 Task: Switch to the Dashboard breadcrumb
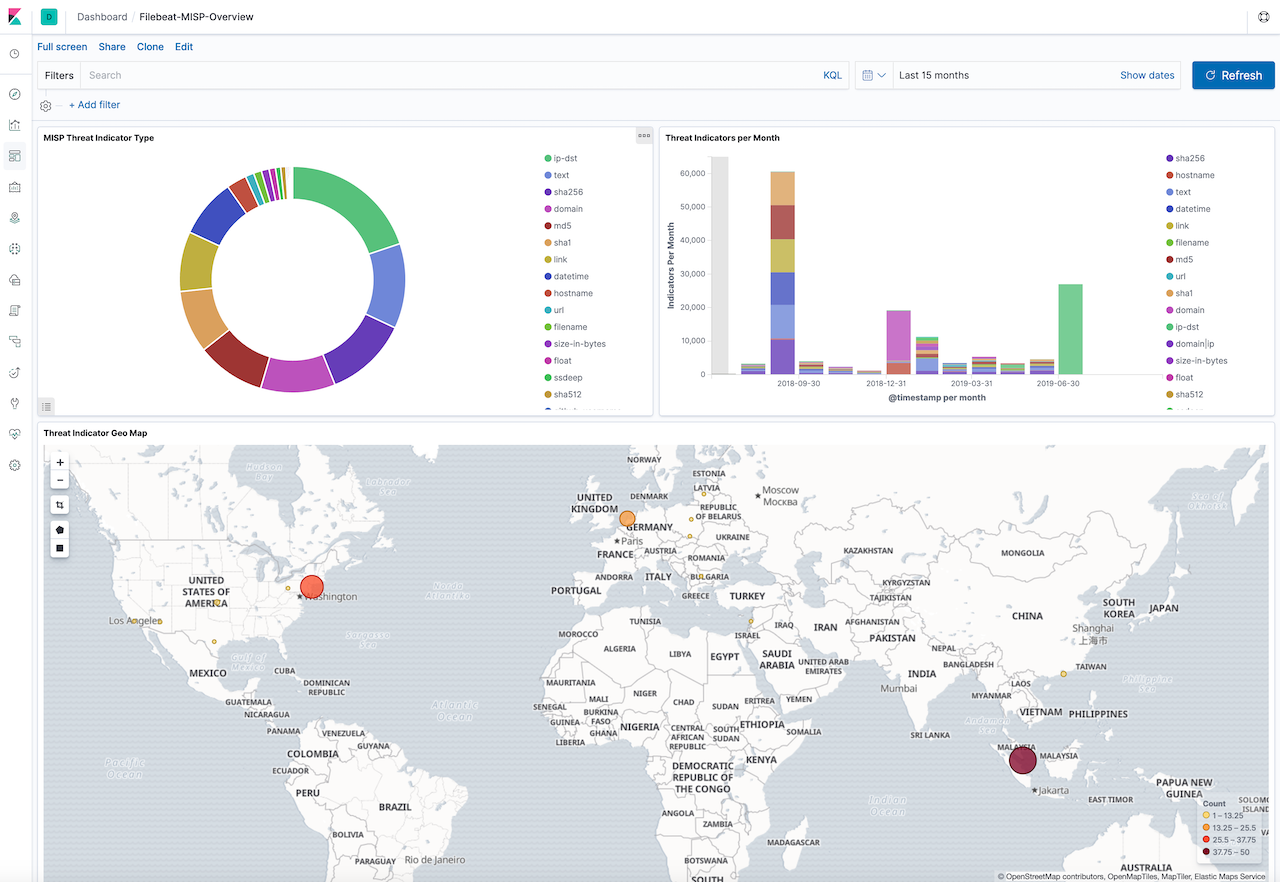pos(102,16)
